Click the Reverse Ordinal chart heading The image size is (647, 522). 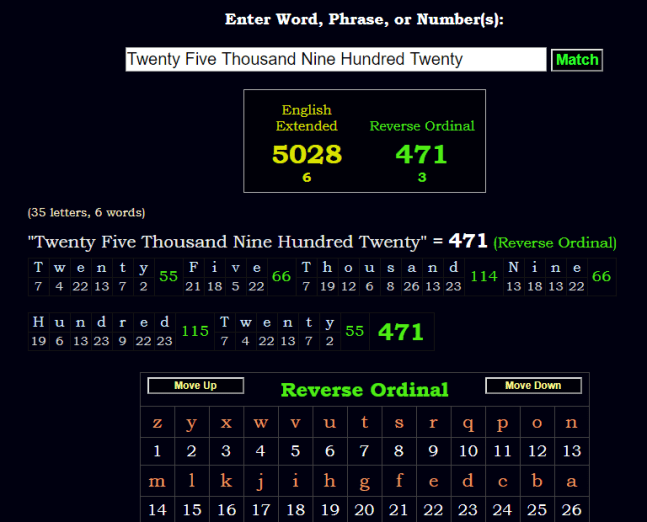pos(364,390)
